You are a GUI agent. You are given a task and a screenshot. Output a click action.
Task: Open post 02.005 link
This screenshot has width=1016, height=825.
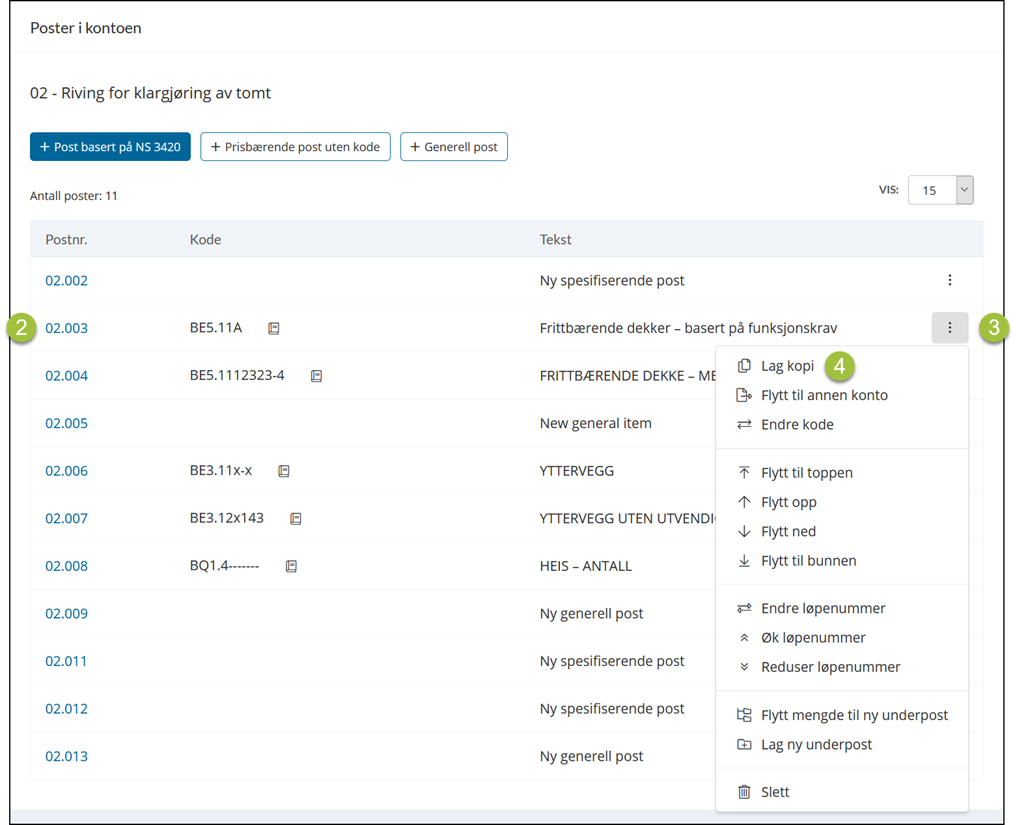click(66, 423)
